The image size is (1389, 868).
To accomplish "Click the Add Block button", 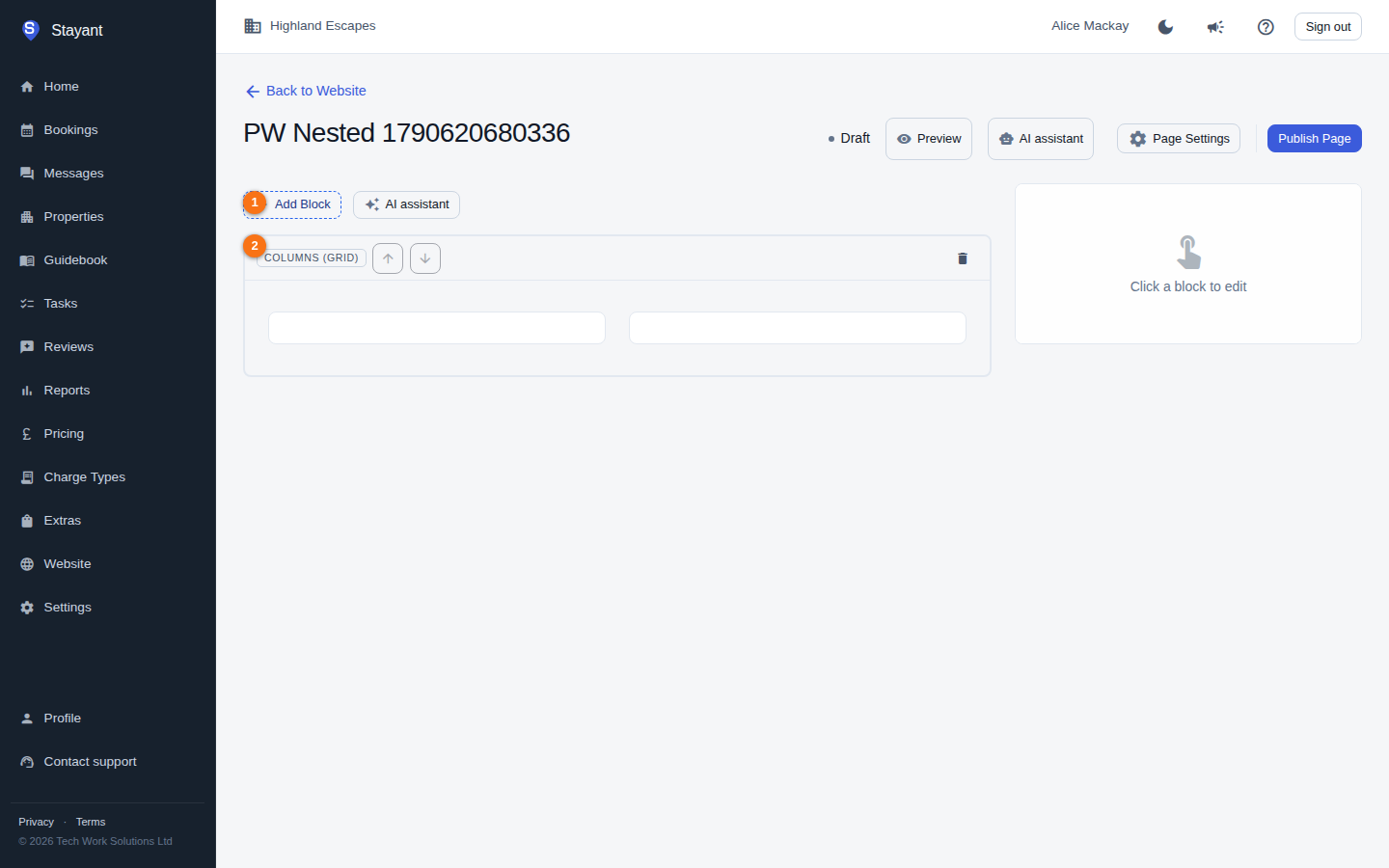I will point(292,204).
